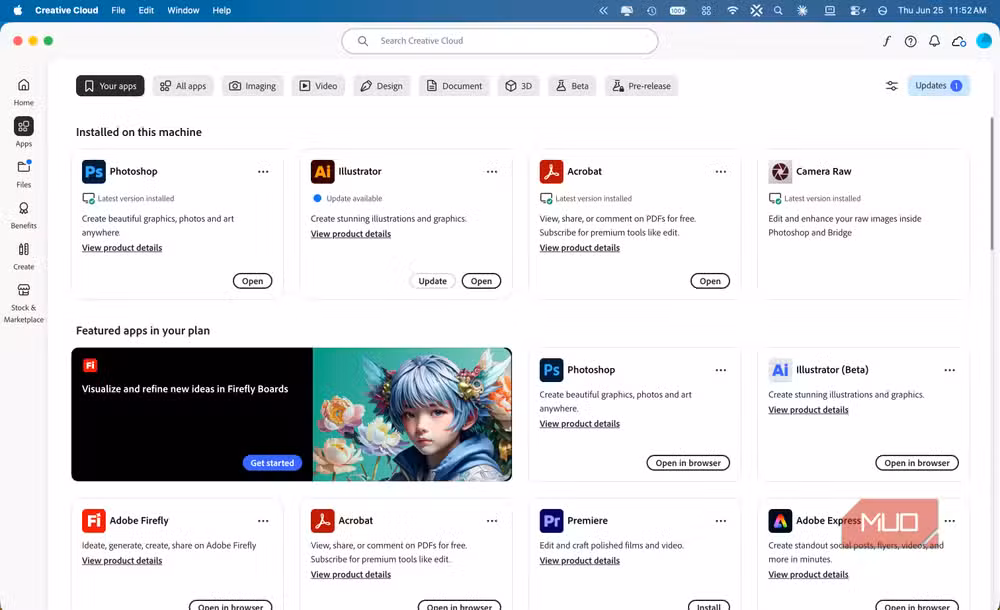The width and height of the screenshot is (1000, 610).
Task: Open the macOS Control Center icon
Action: coord(857,10)
